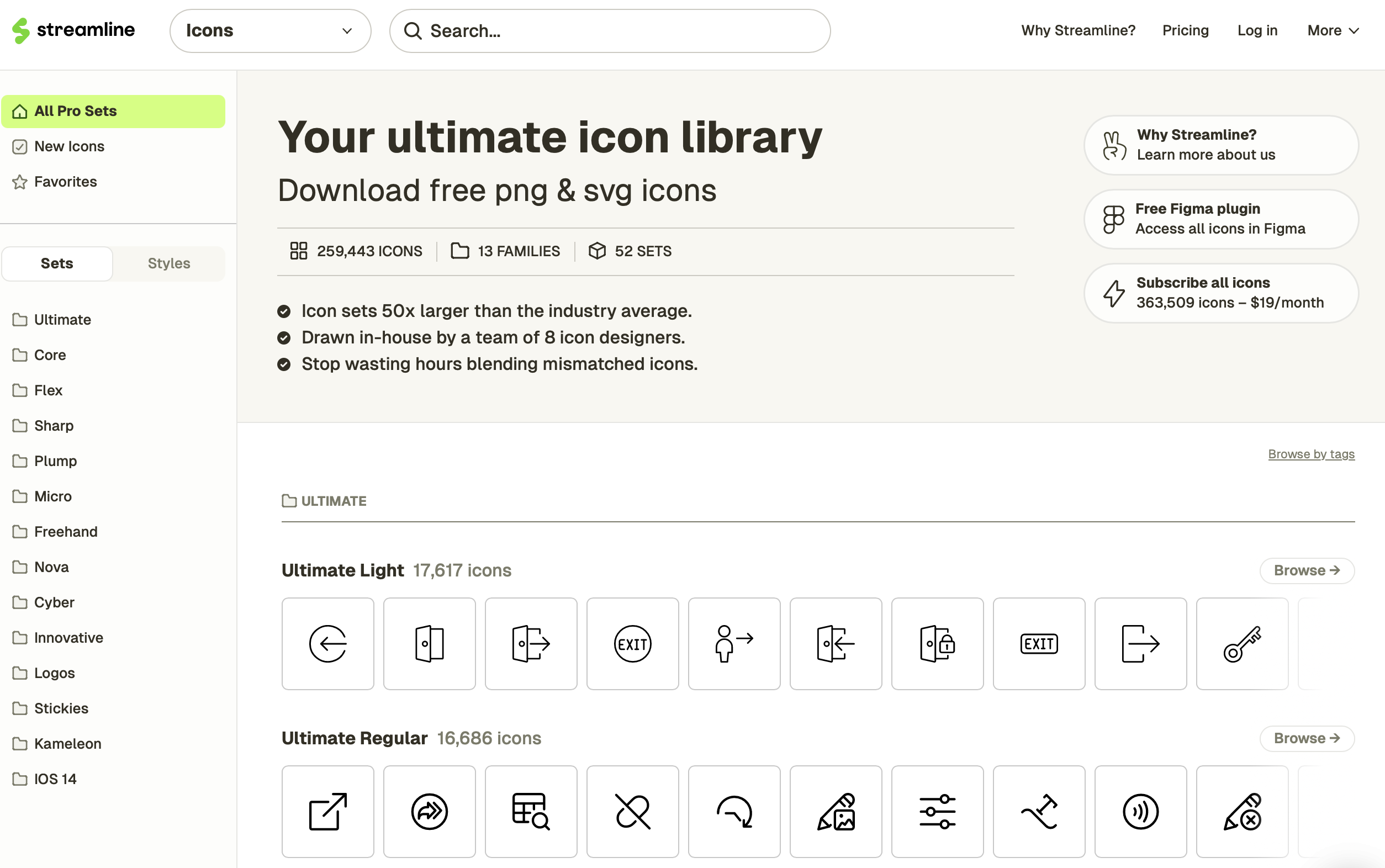
Task: Click the door with padlock icon
Action: [937, 643]
